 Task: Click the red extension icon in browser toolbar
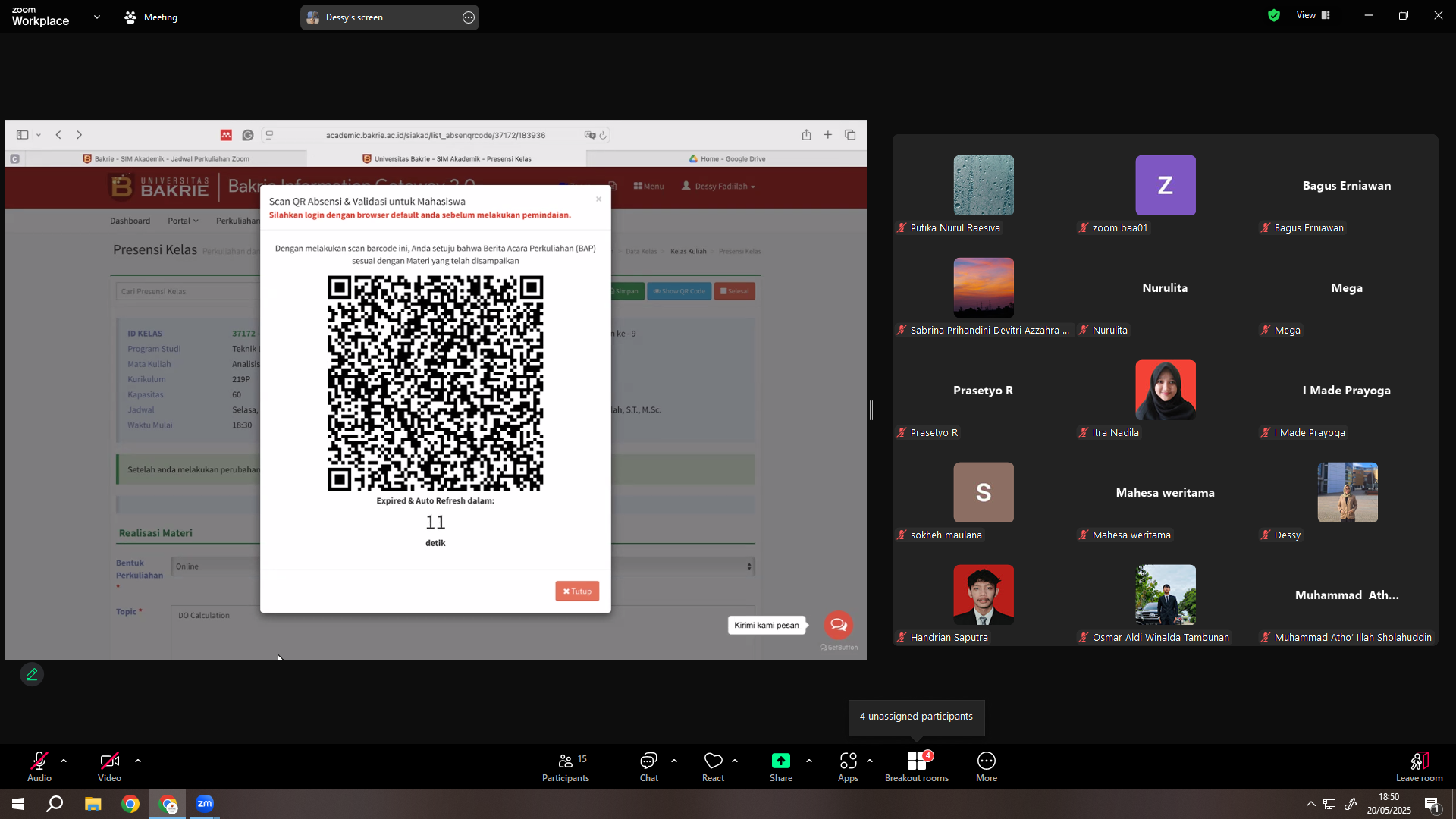pyautogui.click(x=226, y=135)
